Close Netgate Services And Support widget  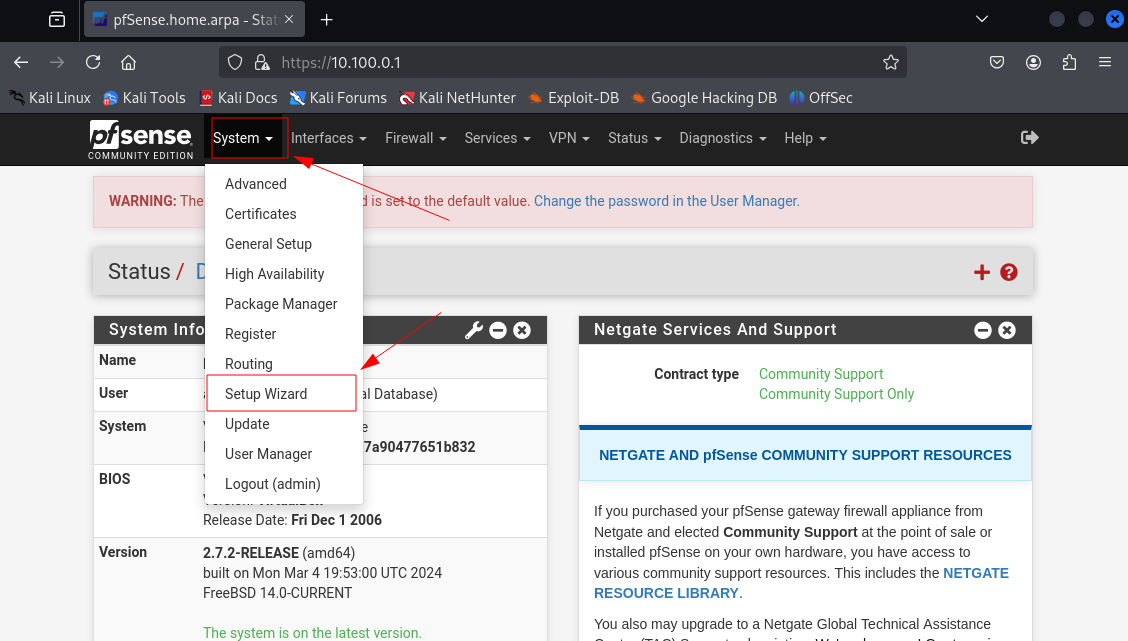1007,330
